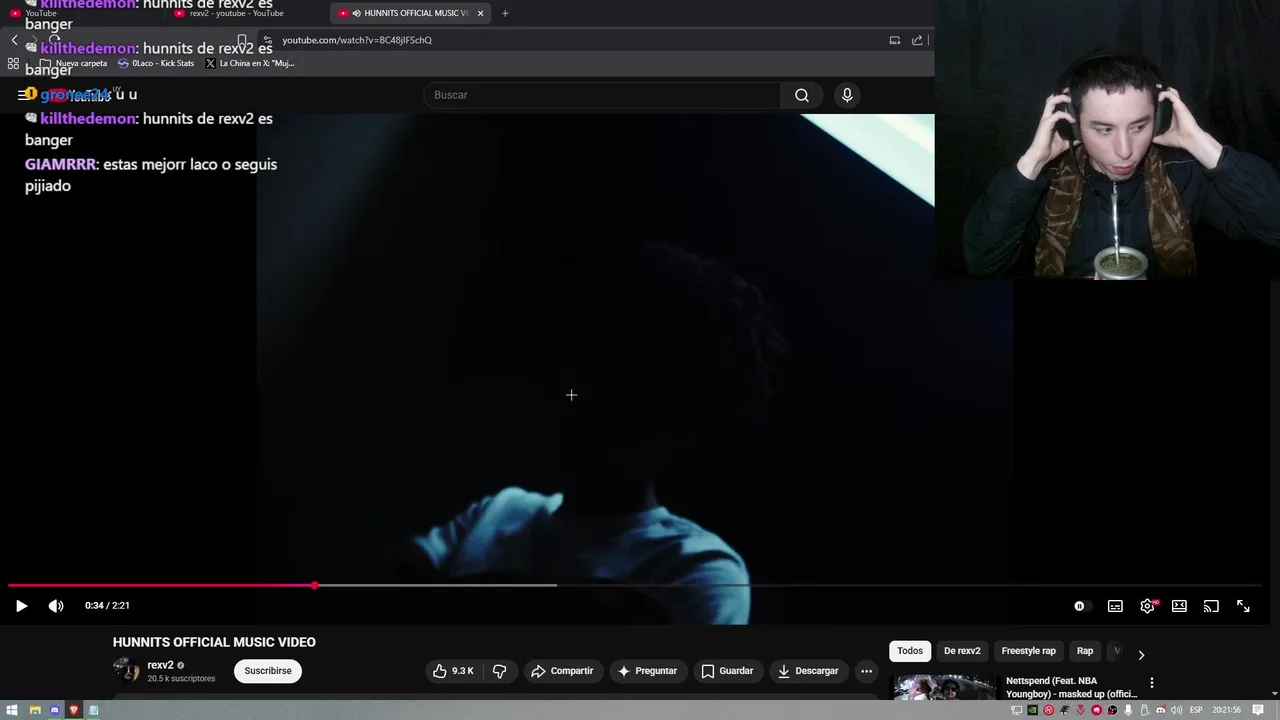Image resolution: width=1280 pixels, height=720 pixels.
Task: Select the Todos filter chip
Action: [x=910, y=651]
